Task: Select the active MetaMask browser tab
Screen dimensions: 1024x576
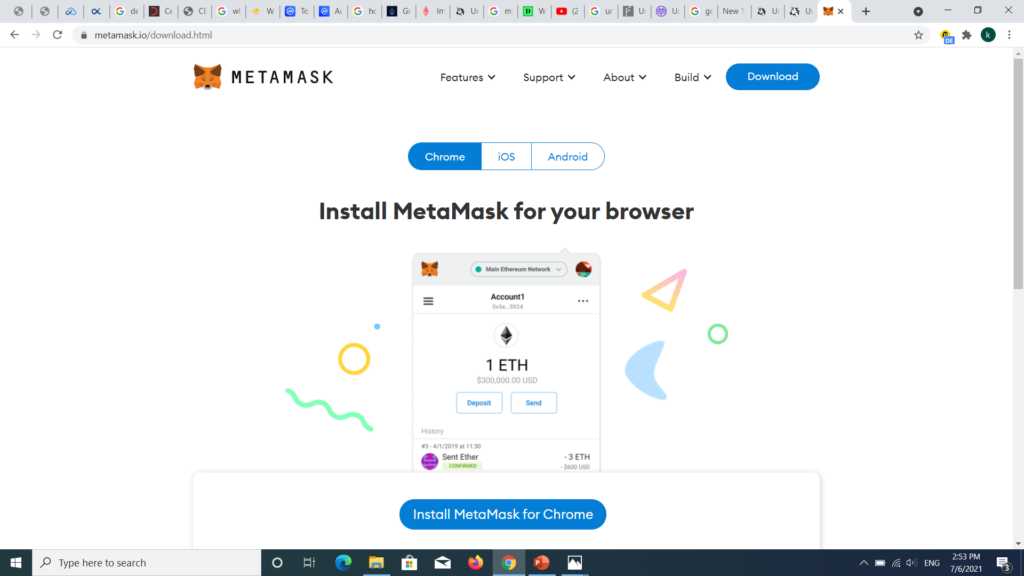Action: [x=834, y=11]
